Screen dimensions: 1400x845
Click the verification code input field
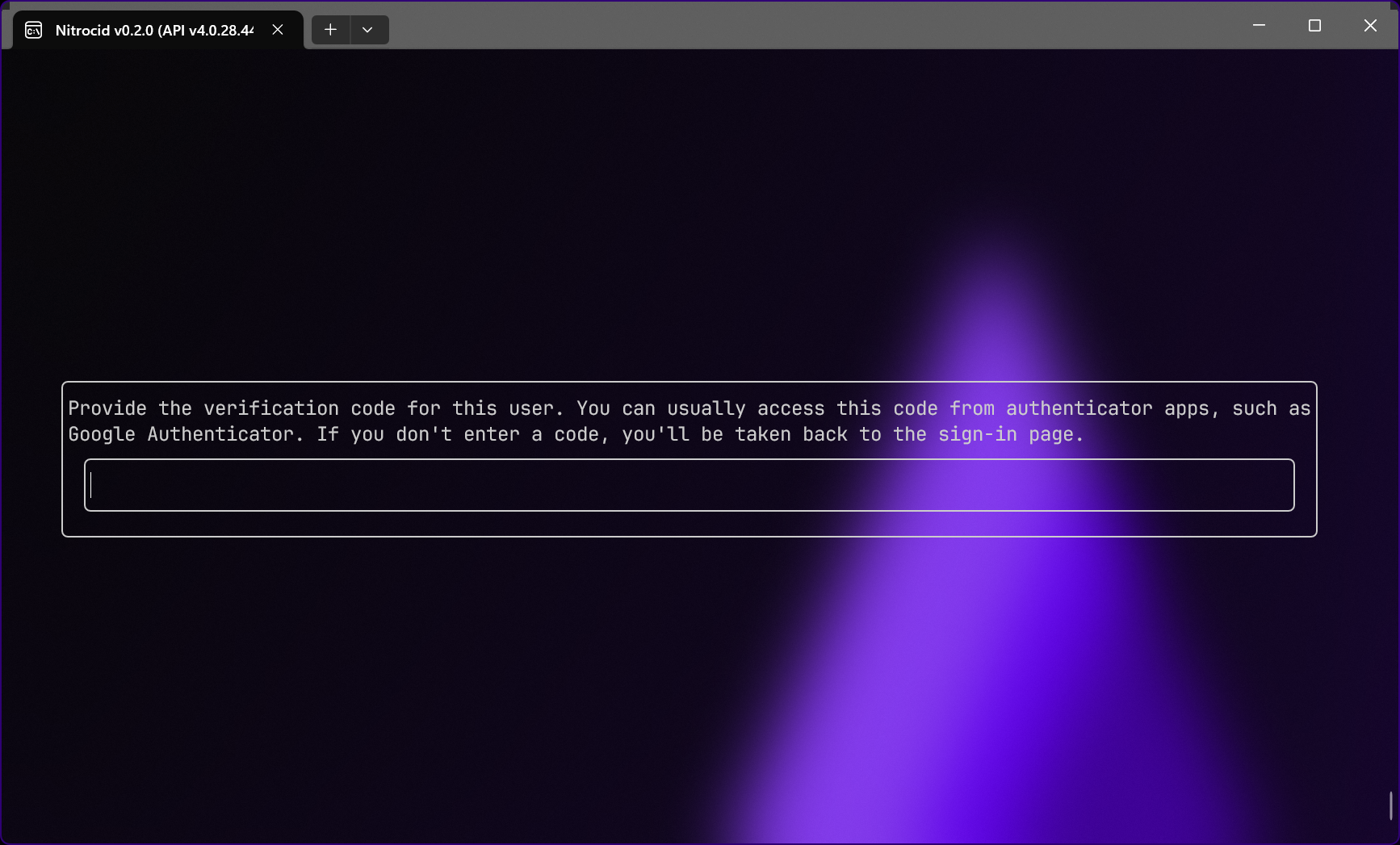689,485
